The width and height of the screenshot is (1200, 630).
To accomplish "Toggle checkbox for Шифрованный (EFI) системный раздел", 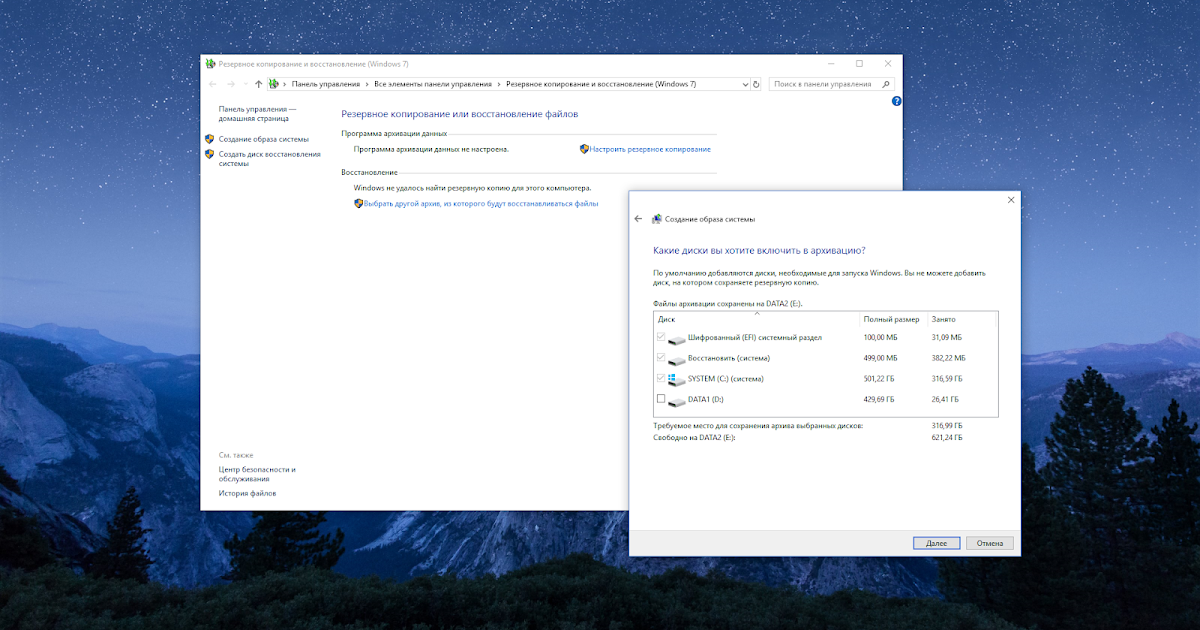I will 660,337.
